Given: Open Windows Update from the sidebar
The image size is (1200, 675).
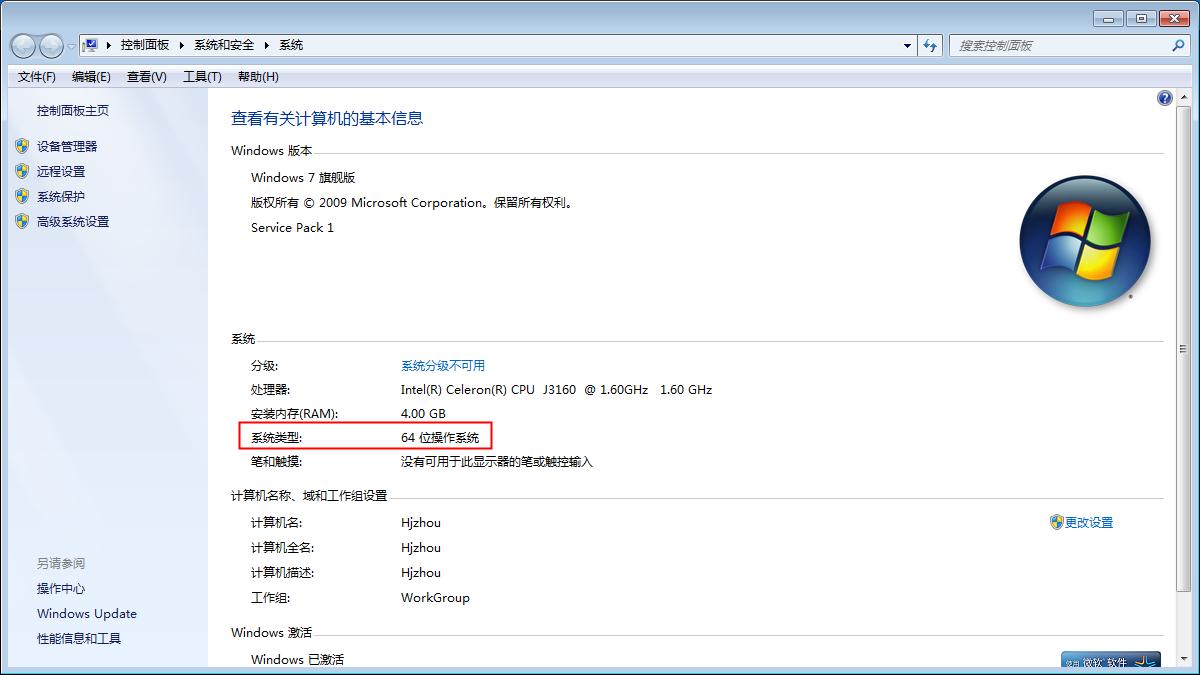Looking at the screenshot, I should [x=86, y=613].
